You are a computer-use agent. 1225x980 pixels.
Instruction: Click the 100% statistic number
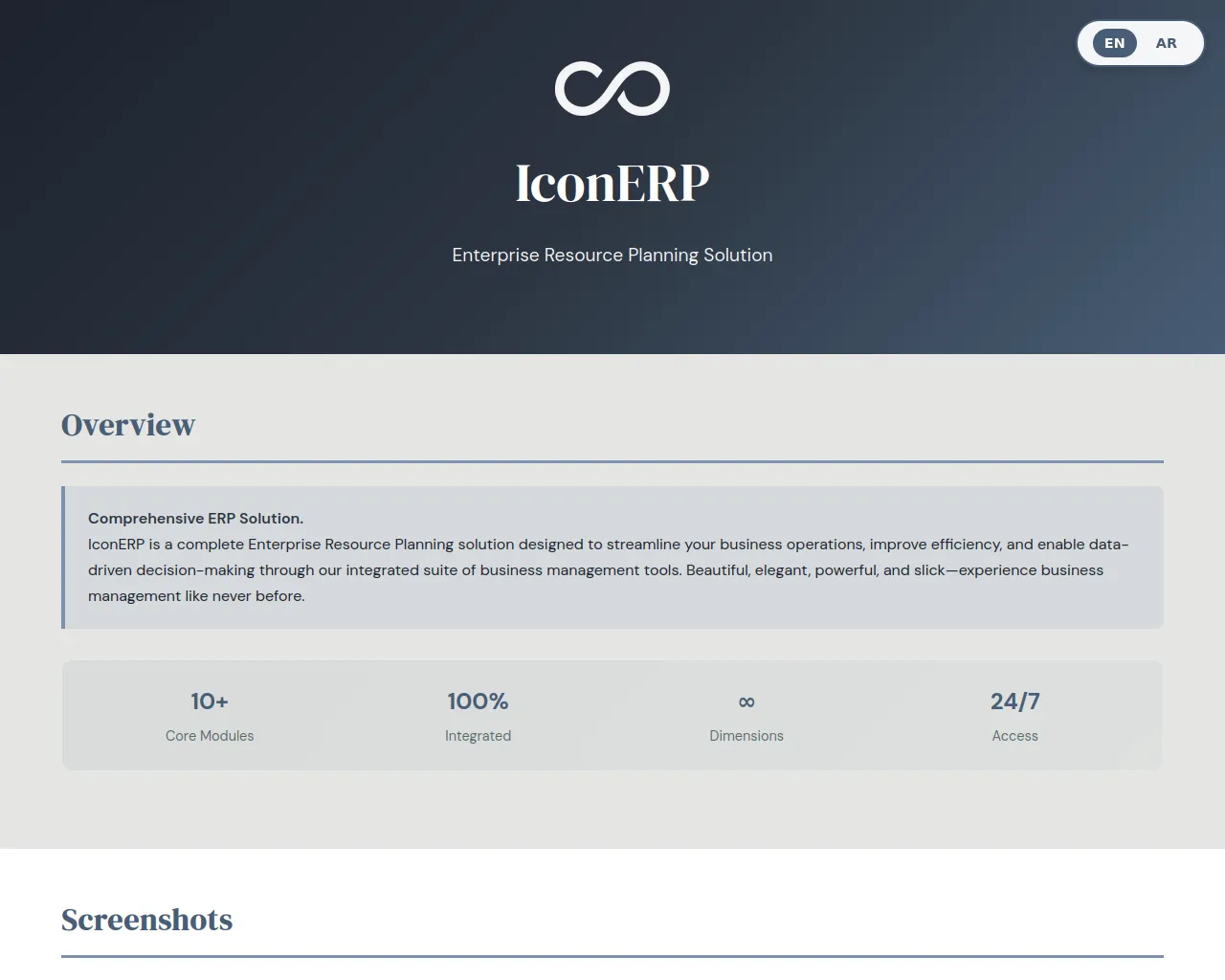(x=478, y=702)
